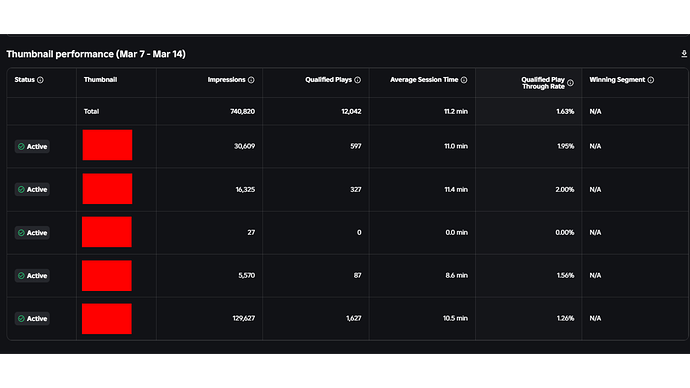
Task: Click qualified plays value 597
Action: point(356,146)
